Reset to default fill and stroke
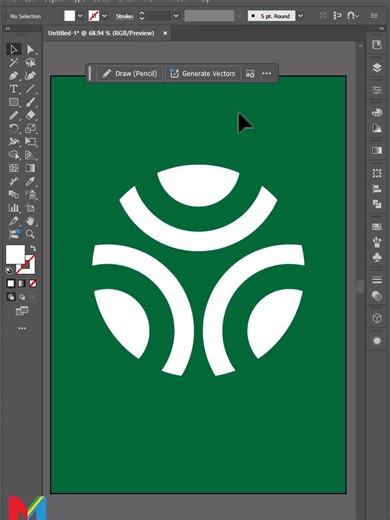 (9, 271)
